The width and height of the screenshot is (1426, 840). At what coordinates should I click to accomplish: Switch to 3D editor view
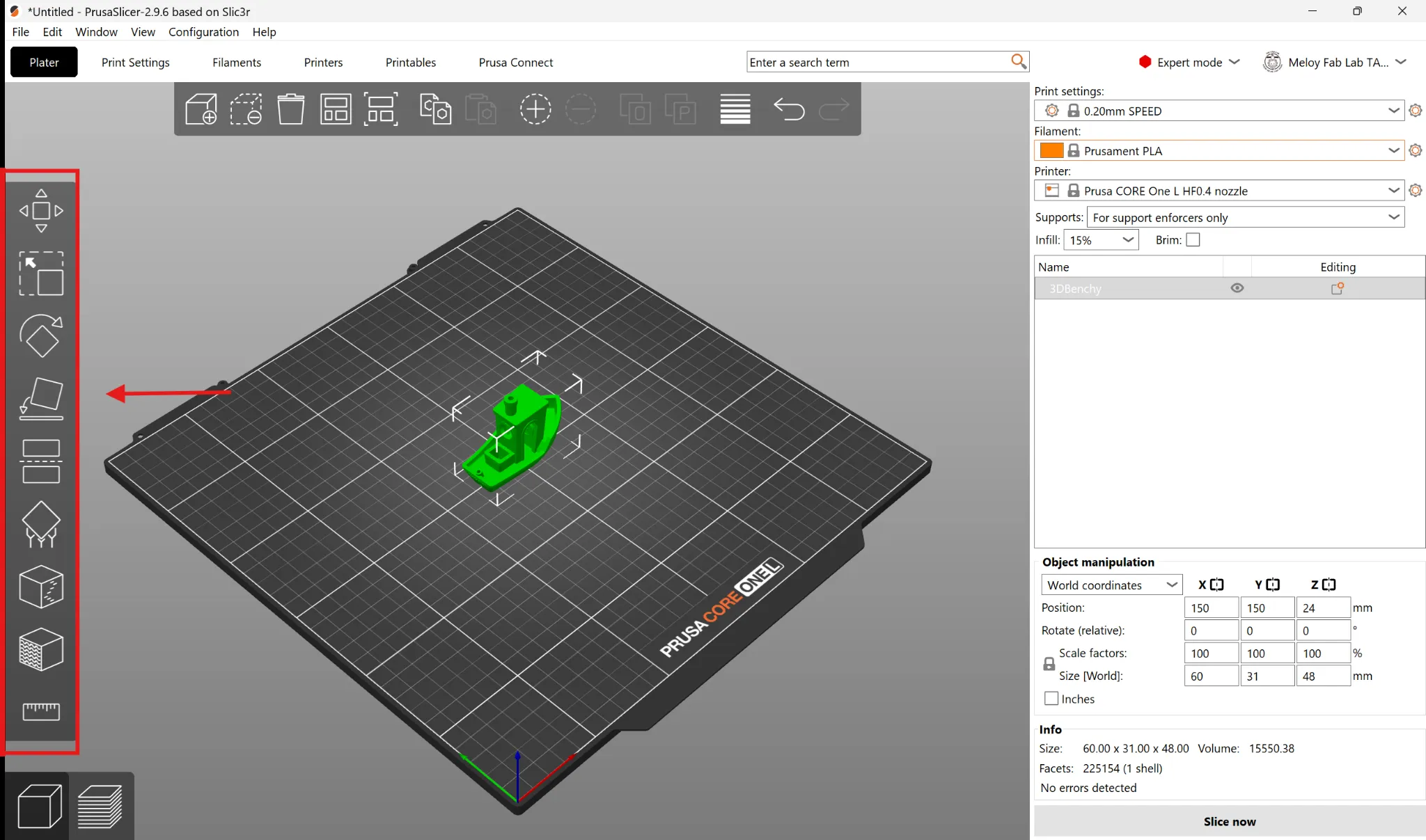point(39,806)
